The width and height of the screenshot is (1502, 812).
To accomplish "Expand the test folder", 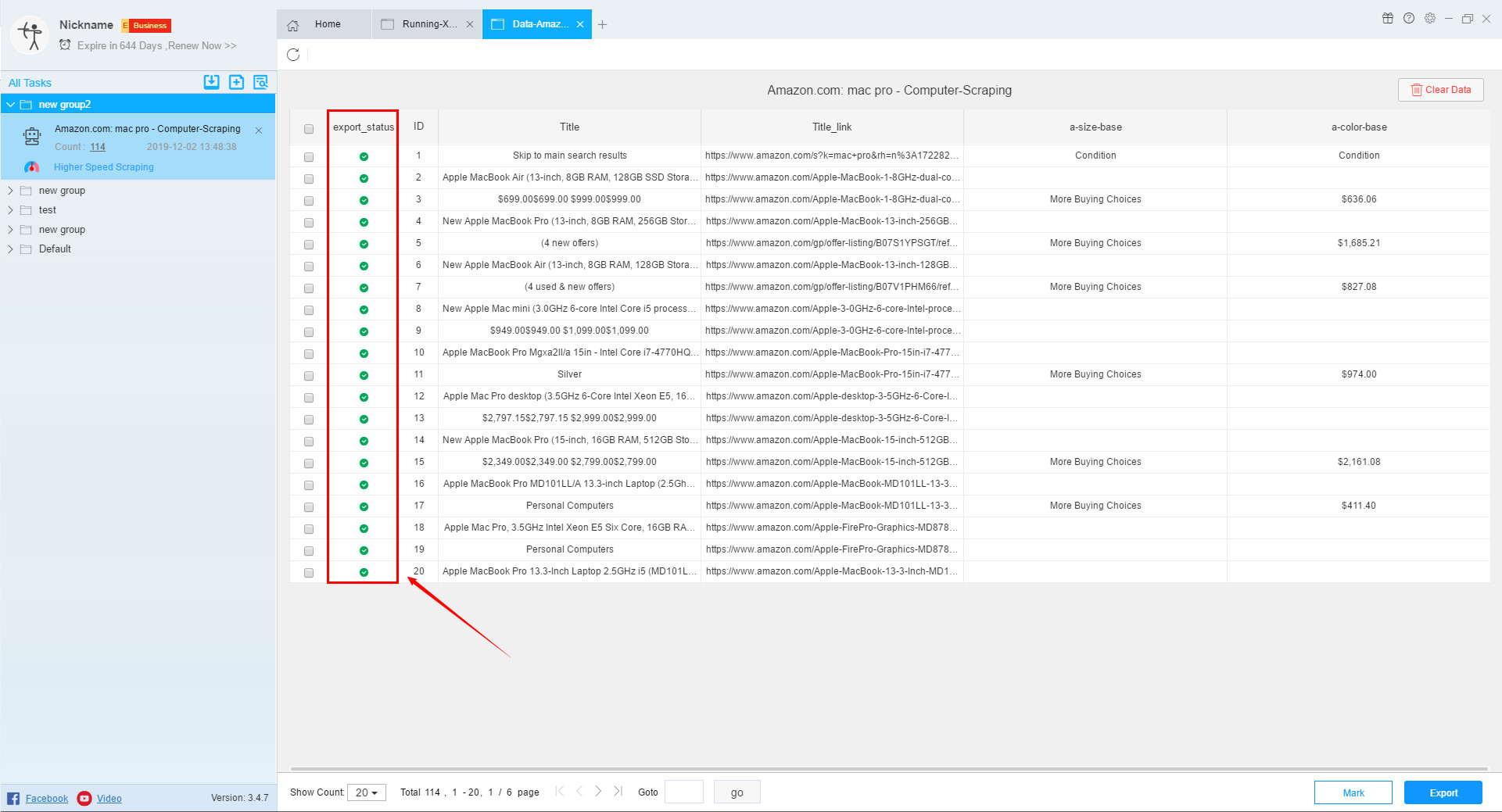I will [11, 210].
